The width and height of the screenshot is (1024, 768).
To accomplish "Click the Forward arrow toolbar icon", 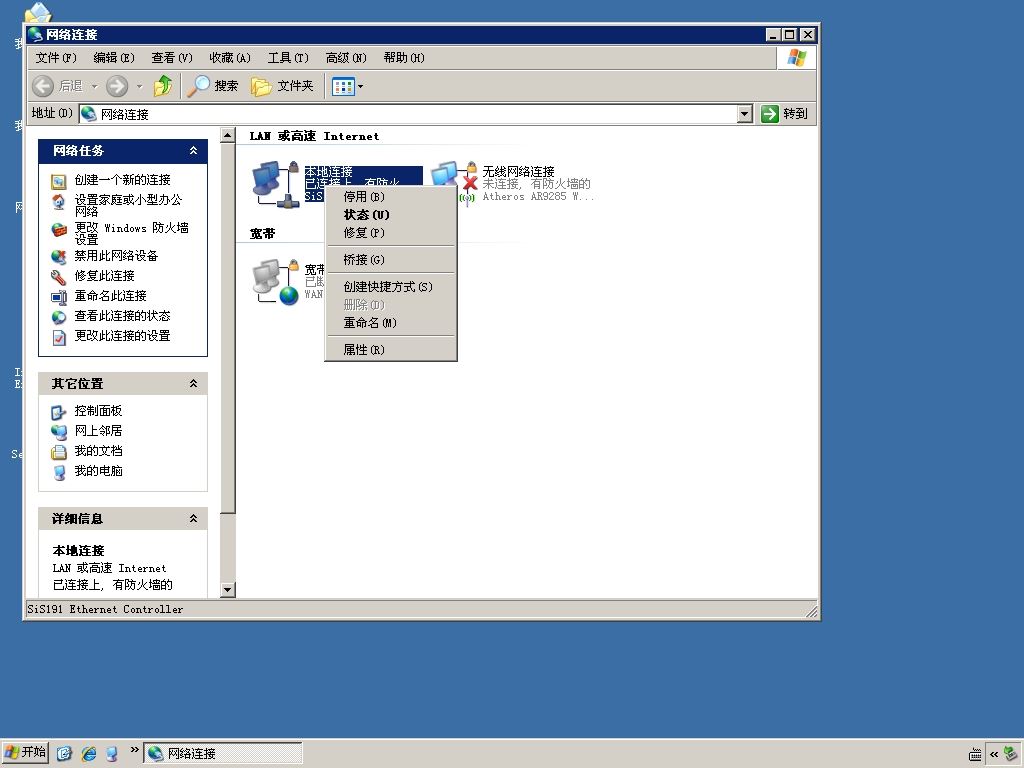I will coord(117,86).
